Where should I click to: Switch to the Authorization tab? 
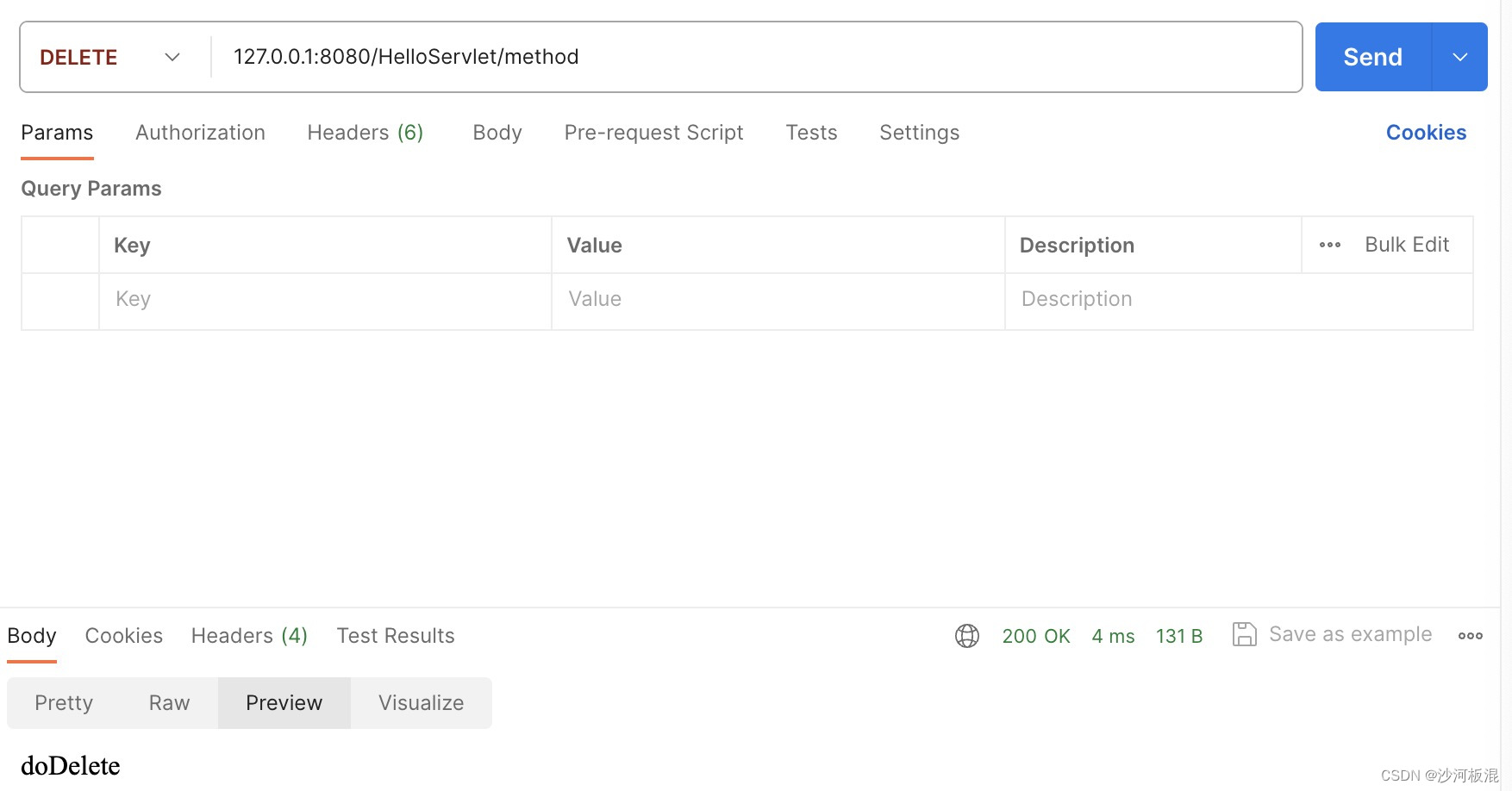point(199,132)
